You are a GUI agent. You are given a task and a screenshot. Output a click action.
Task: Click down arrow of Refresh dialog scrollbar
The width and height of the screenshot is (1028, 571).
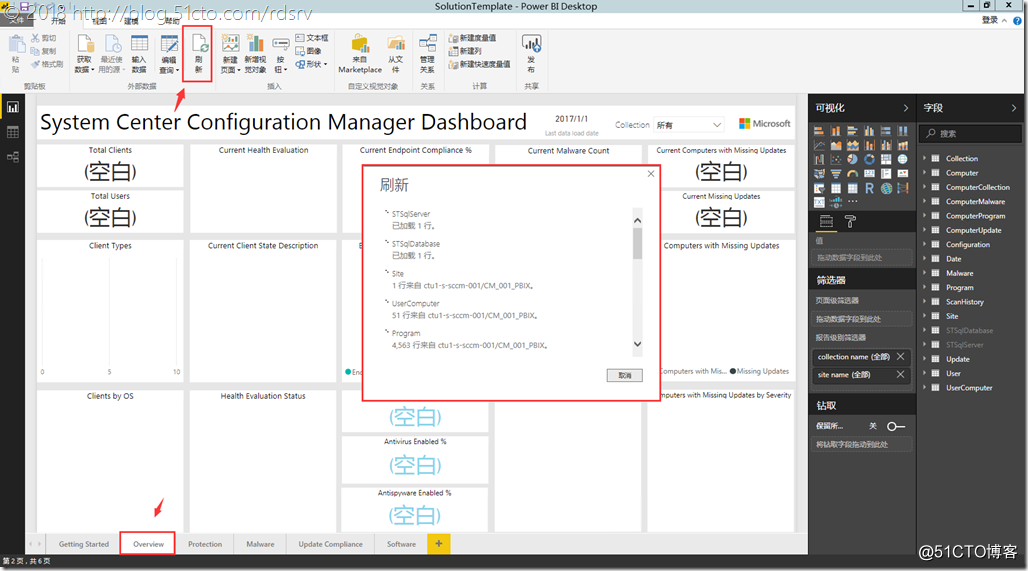(x=637, y=344)
